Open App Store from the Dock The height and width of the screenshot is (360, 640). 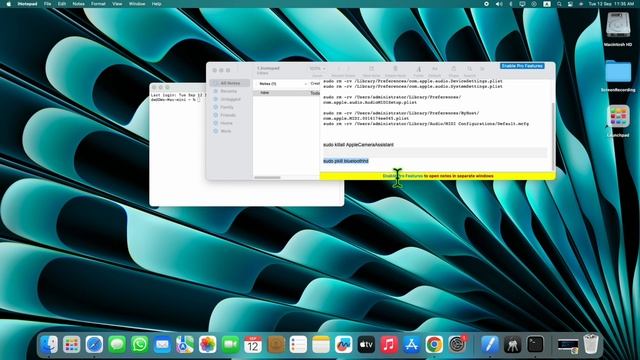pos(411,344)
